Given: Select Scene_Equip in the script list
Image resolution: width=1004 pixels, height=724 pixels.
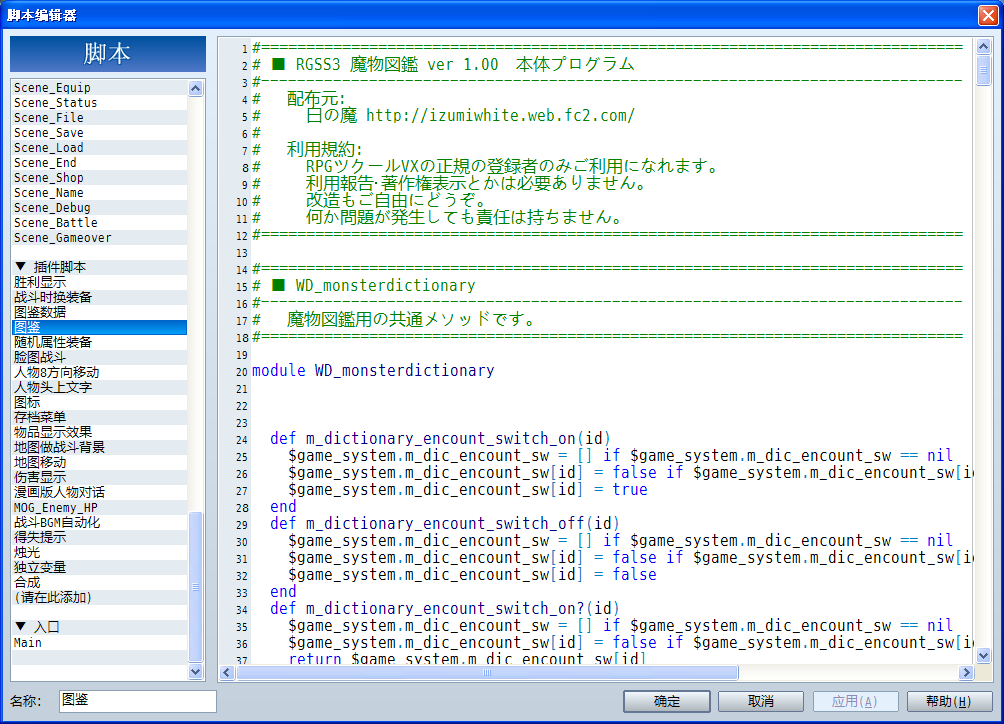Looking at the screenshot, I should (x=99, y=88).
